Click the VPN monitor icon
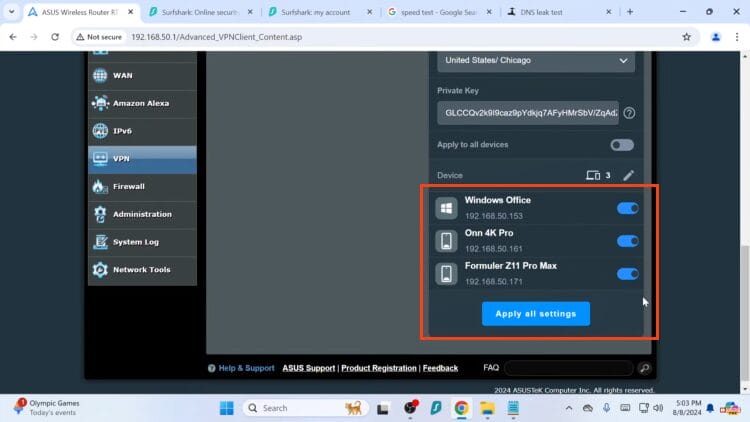 (x=100, y=159)
